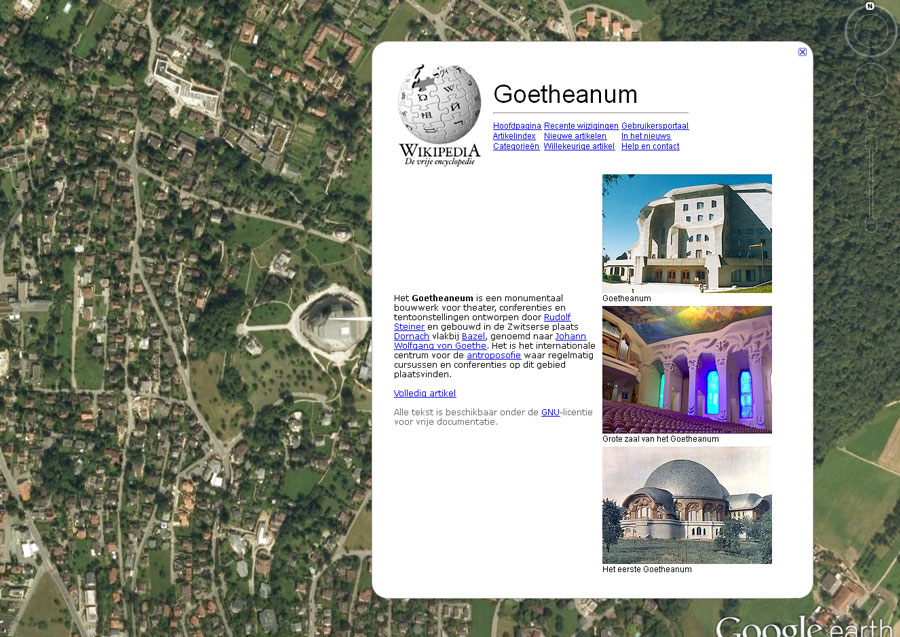Open Help en contact link

pos(650,146)
